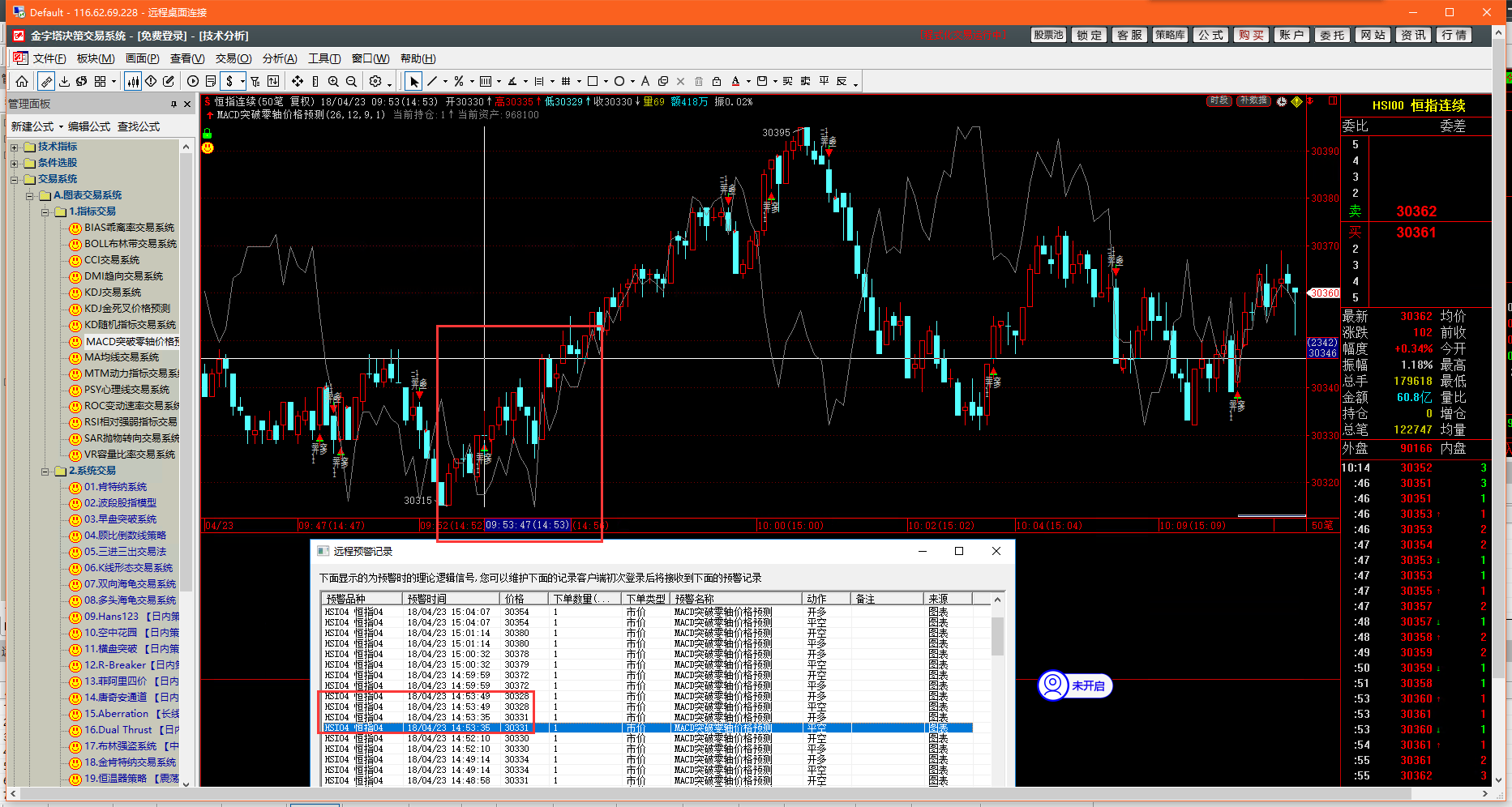Open the 分析(A) menu

(280, 58)
